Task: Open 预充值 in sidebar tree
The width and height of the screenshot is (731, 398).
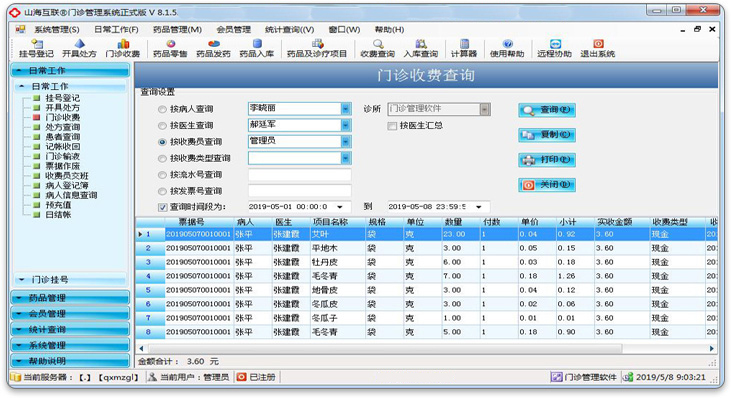Action: [58, 205]
